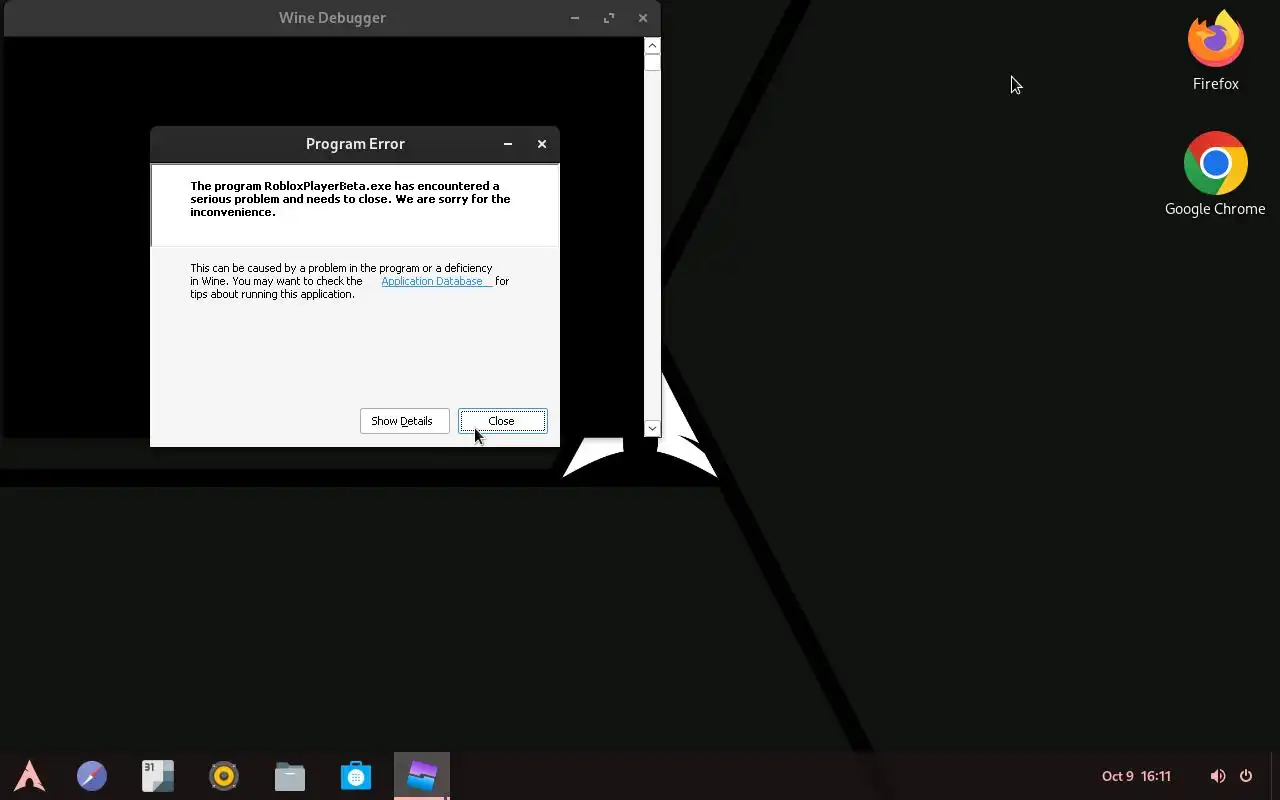The width and height of the screenshot is (1280, 800).
Task: Minimize the Wine Debugger window
Action: [575, 18]
